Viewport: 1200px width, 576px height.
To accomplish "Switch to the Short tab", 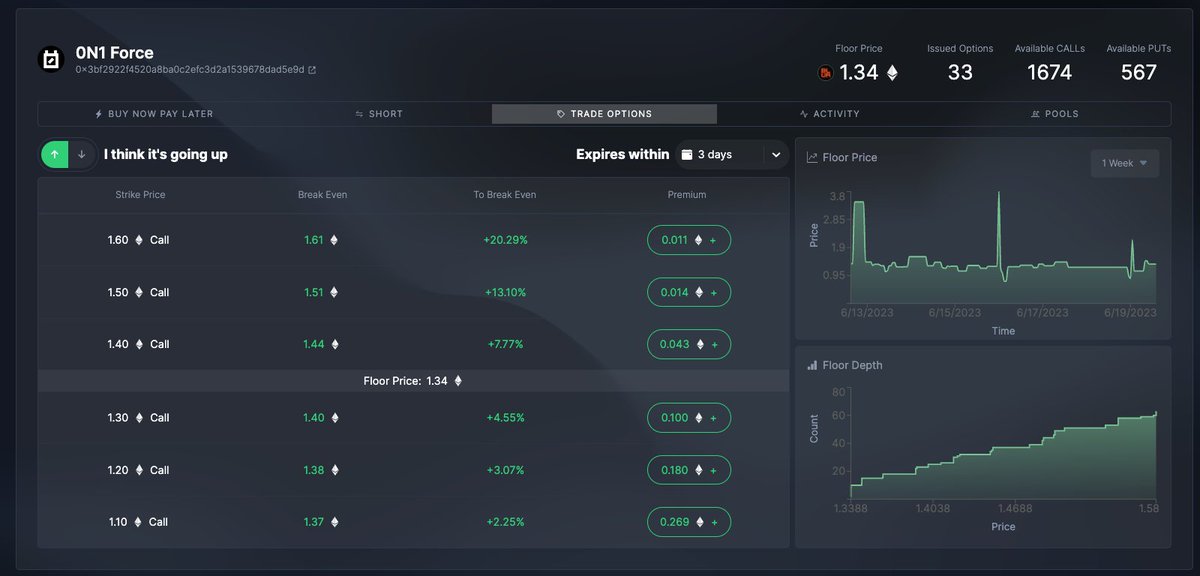I will (x=379, y=114).
